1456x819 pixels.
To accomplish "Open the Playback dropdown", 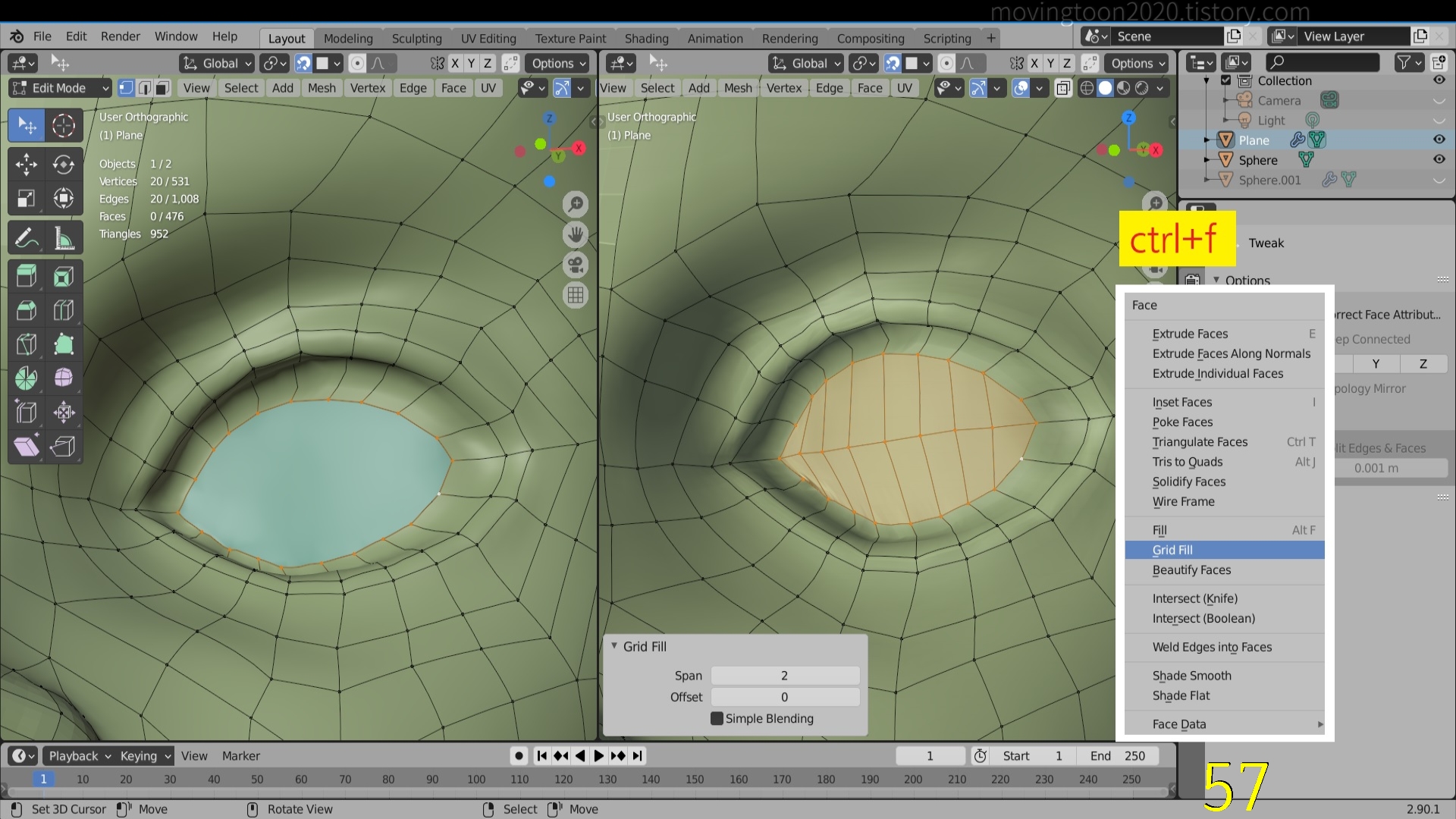I will (x=80, y=756).
